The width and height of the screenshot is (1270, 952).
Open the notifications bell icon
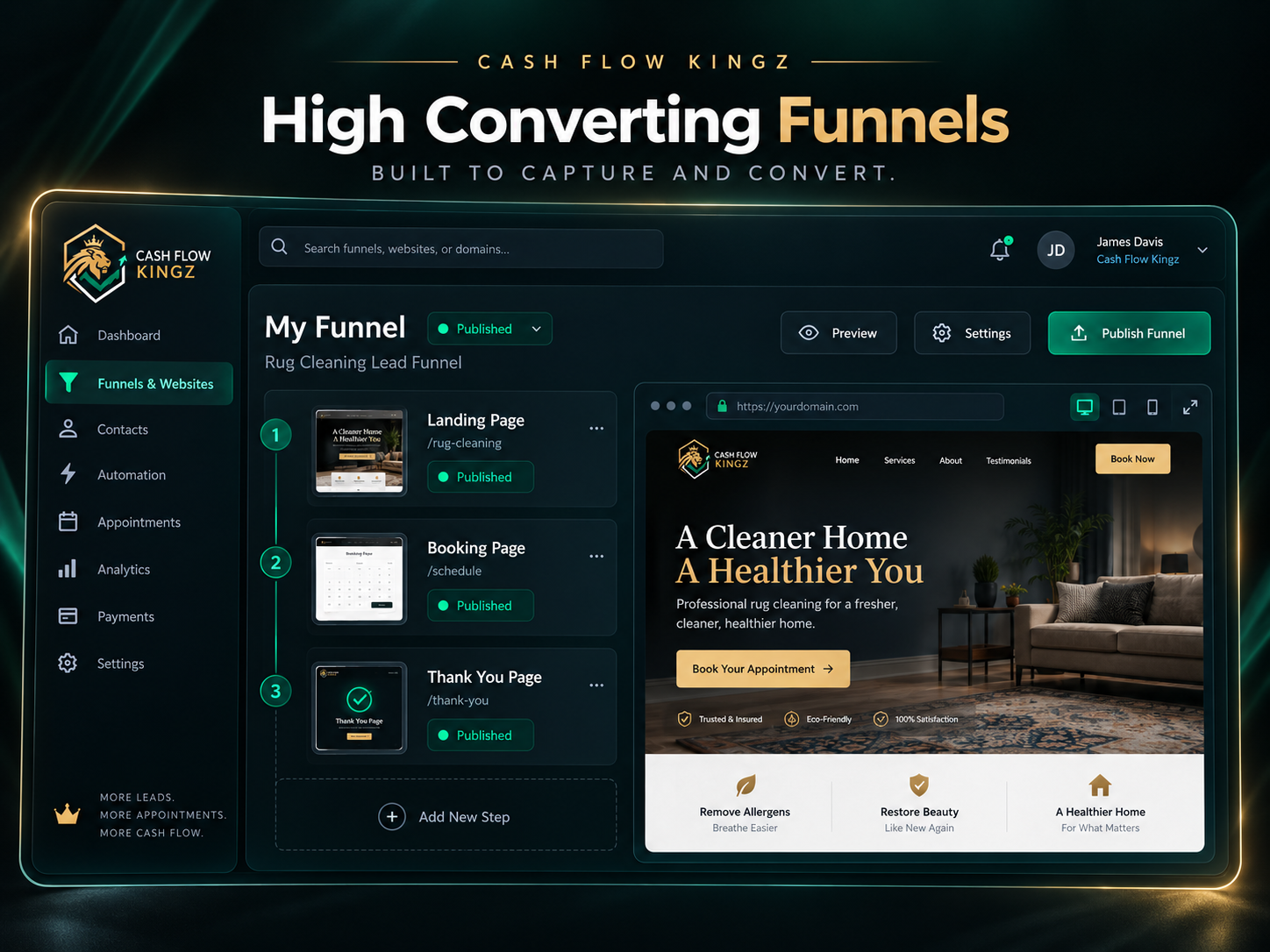click(1000, 250)
